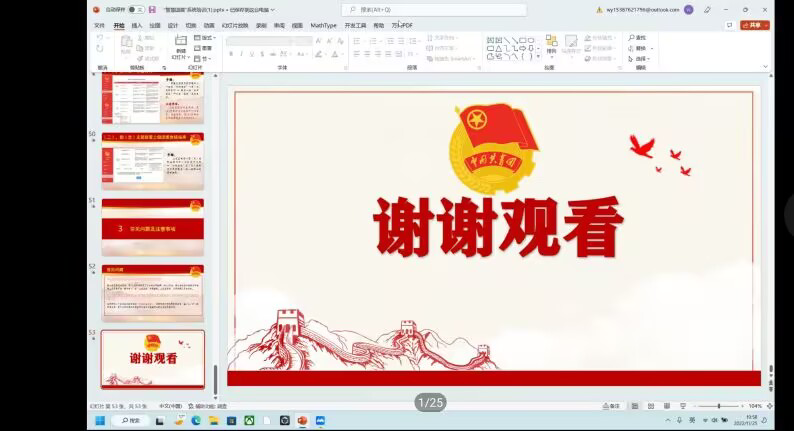
Task: Open the 选择 select dropdown
Action: (x=639, y=59)
